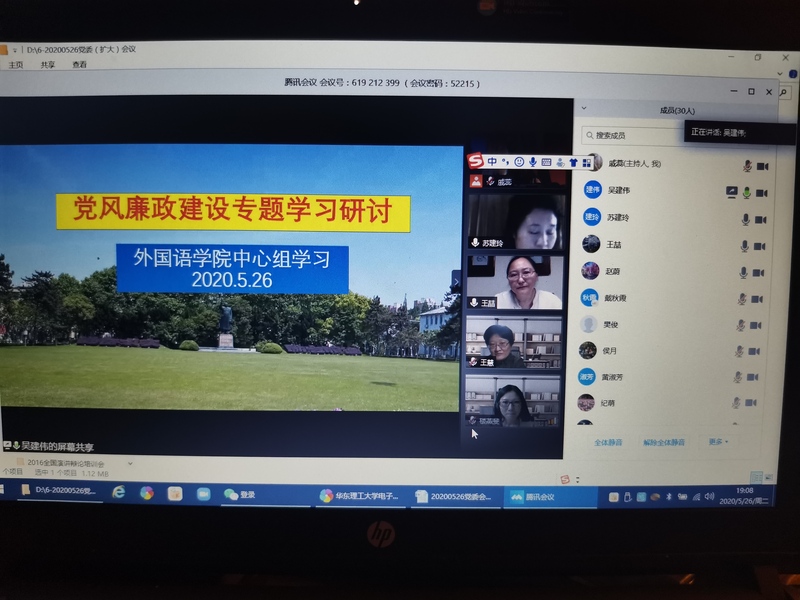
Task: Click the Sogou input method S logo
Action: click(x=476, y=161)
